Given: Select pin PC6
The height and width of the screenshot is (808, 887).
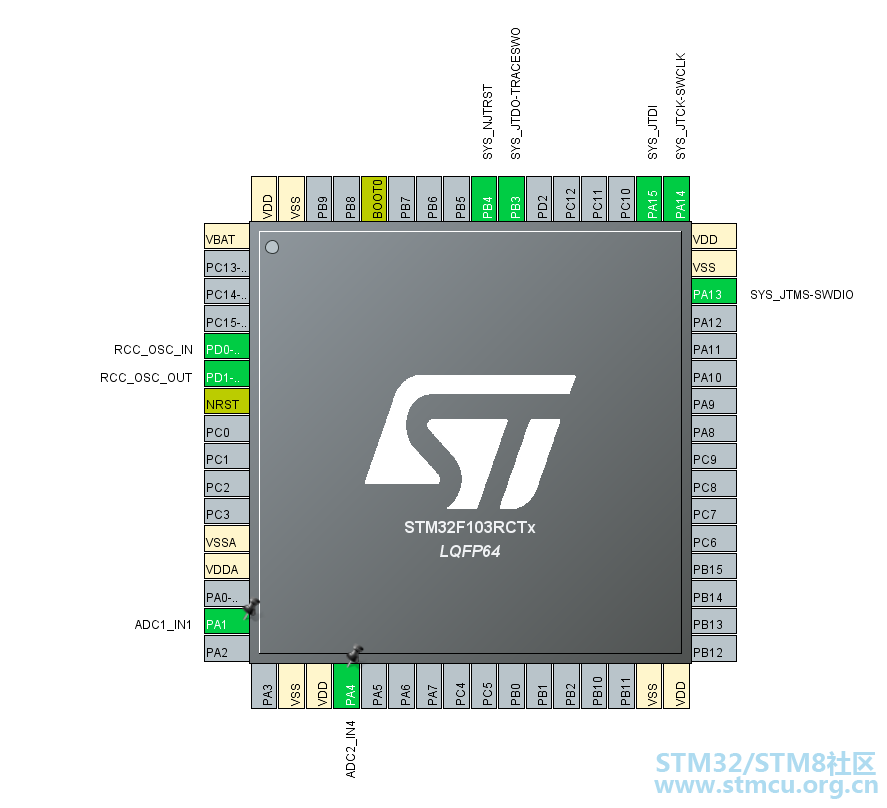Looking at the screenshot, I should [714, 539].
